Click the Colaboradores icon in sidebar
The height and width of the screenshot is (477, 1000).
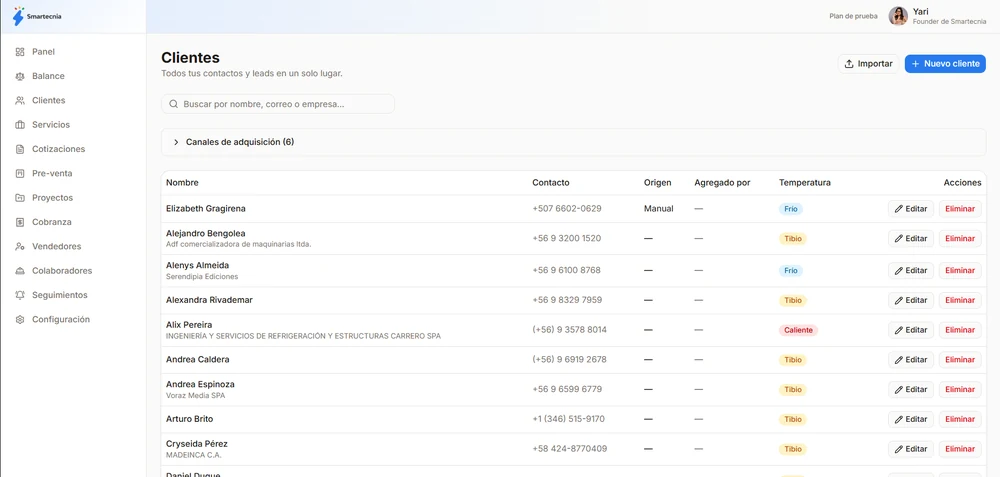[x=20, y=270]
